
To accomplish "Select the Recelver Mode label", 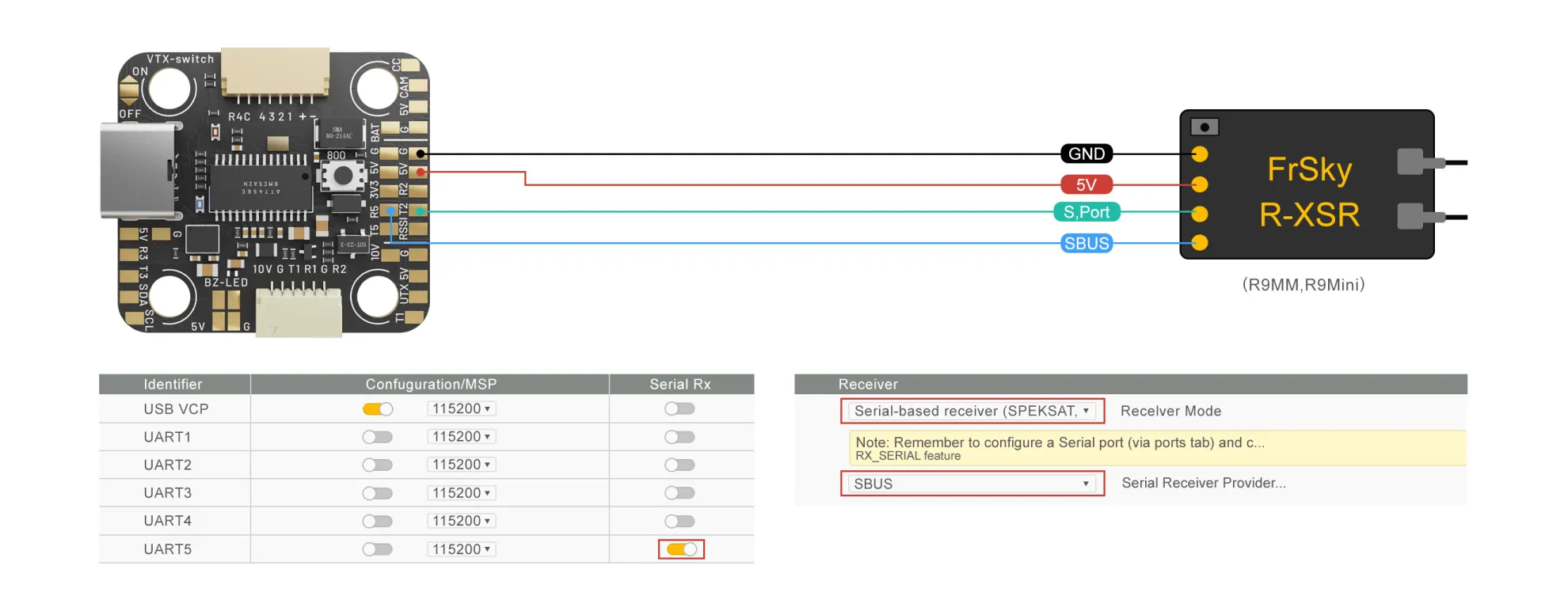I will (1170, 412).
